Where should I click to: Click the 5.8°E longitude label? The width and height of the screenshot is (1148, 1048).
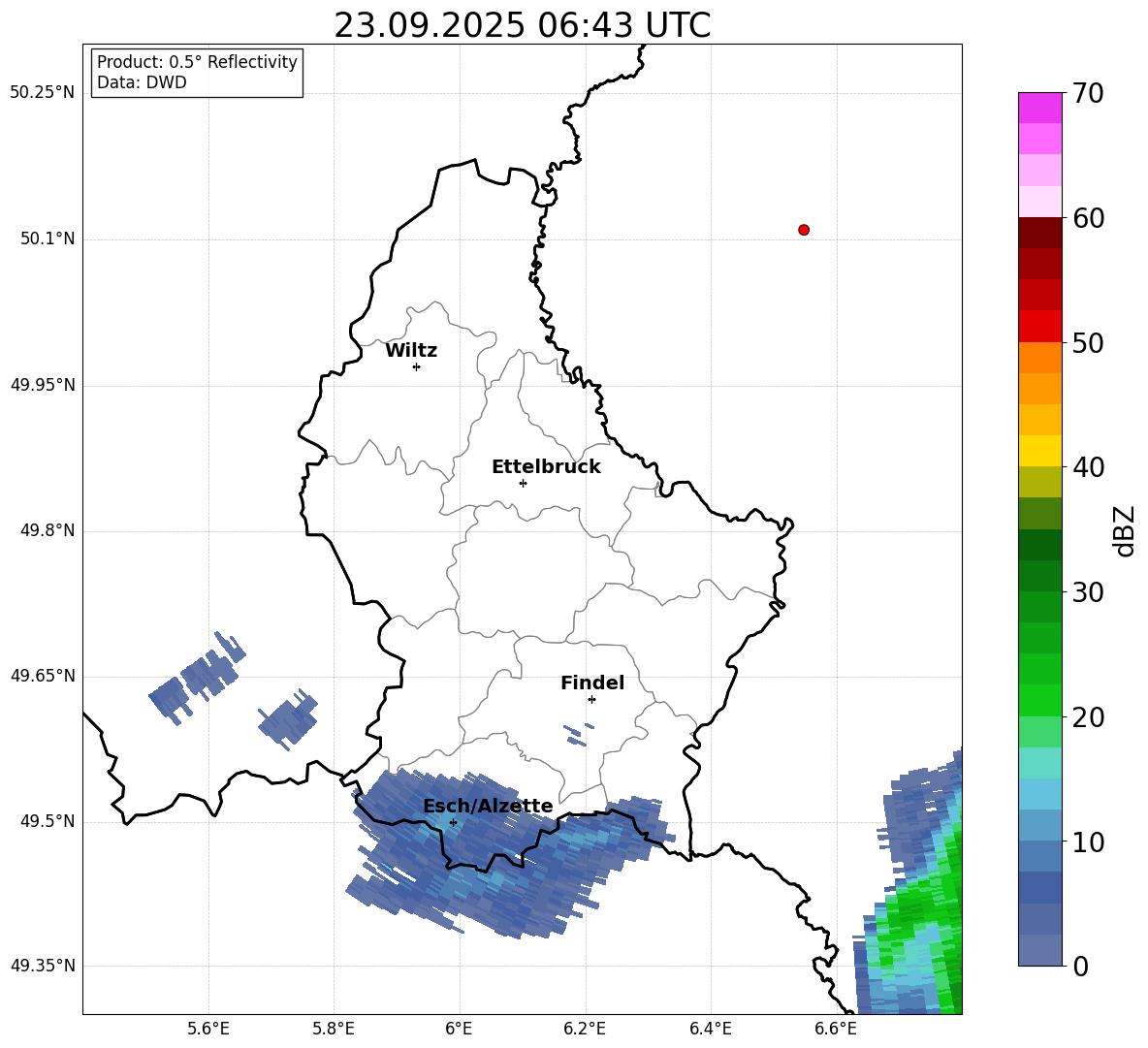[334, 1030]
